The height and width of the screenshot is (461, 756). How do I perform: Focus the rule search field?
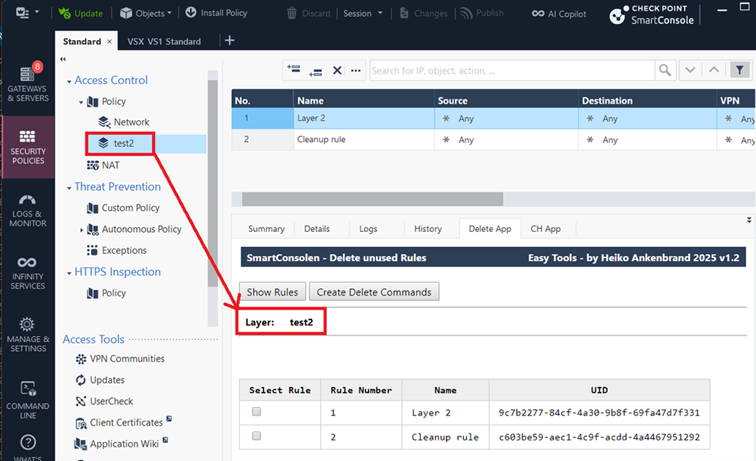(512, 71)
